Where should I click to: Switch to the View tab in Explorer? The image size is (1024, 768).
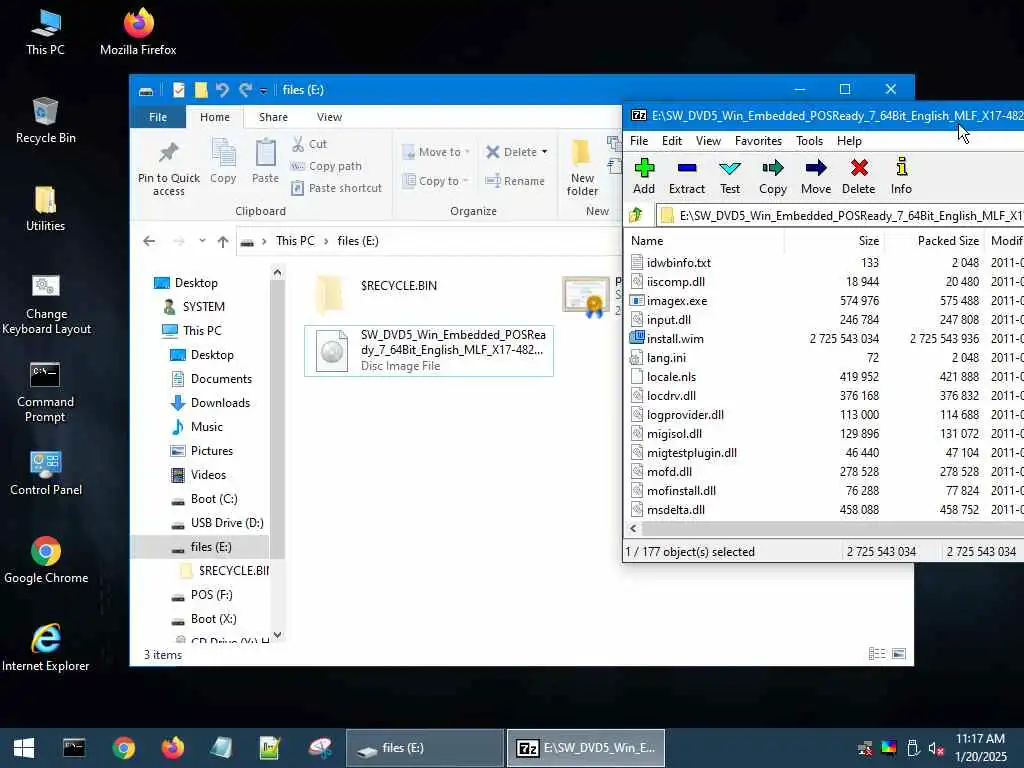click(329, 117)
